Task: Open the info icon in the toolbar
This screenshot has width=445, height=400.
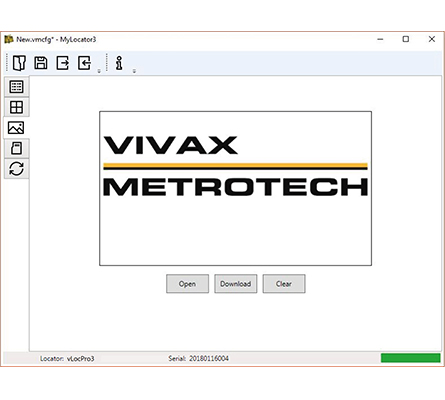Action: 119,63
